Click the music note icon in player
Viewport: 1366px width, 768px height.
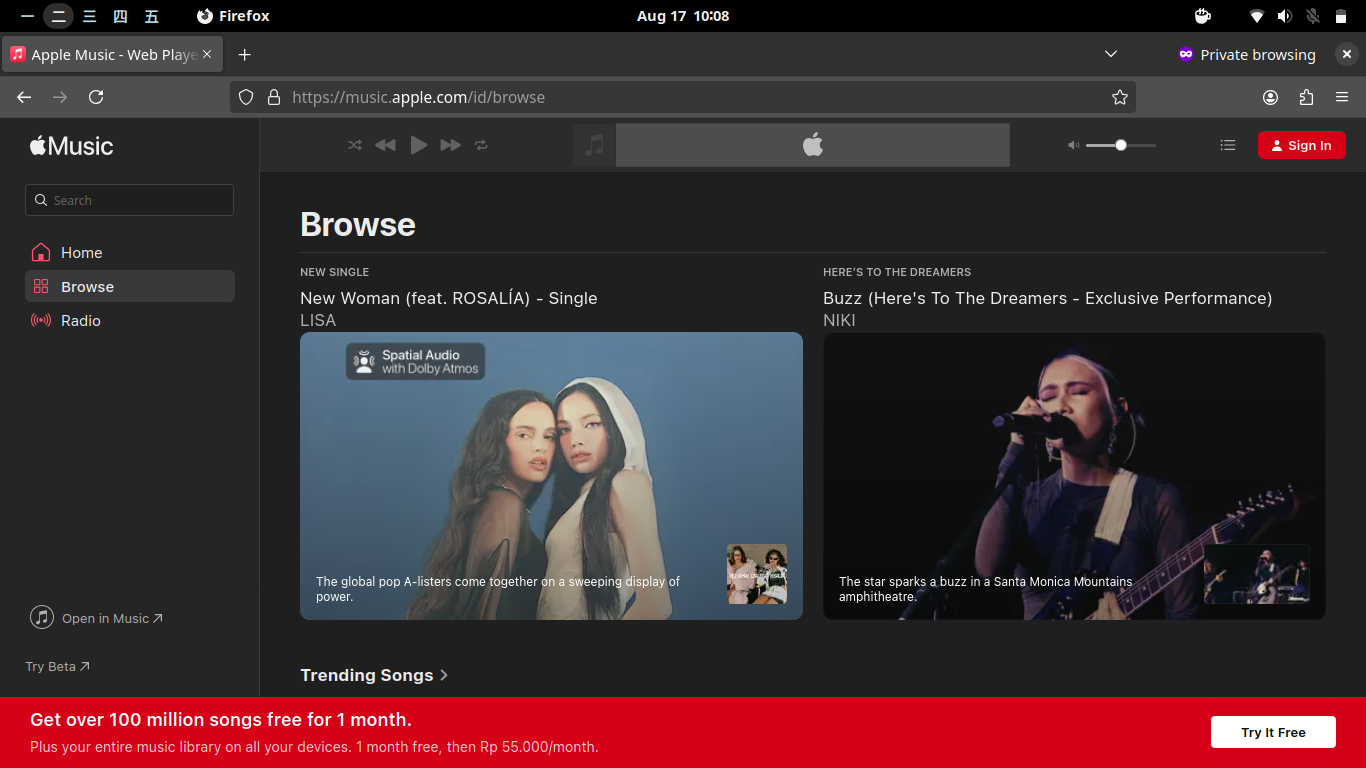click(594, 145)
